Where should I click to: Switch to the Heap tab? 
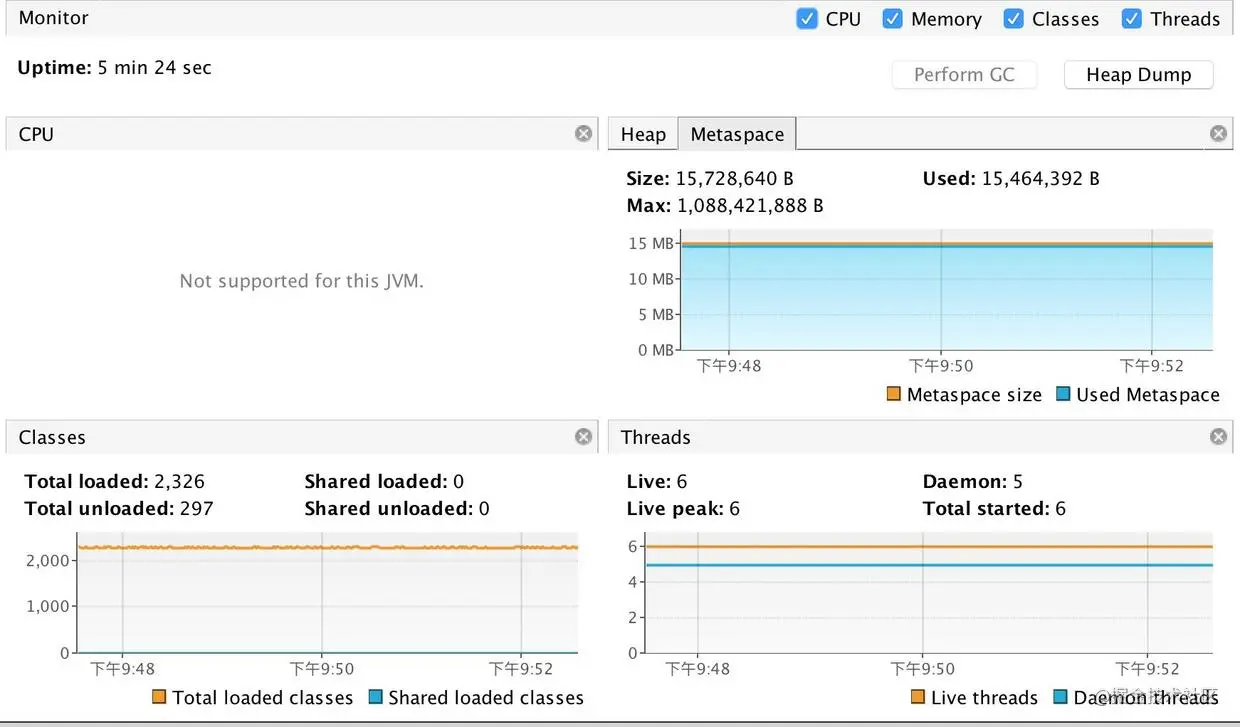643,134
